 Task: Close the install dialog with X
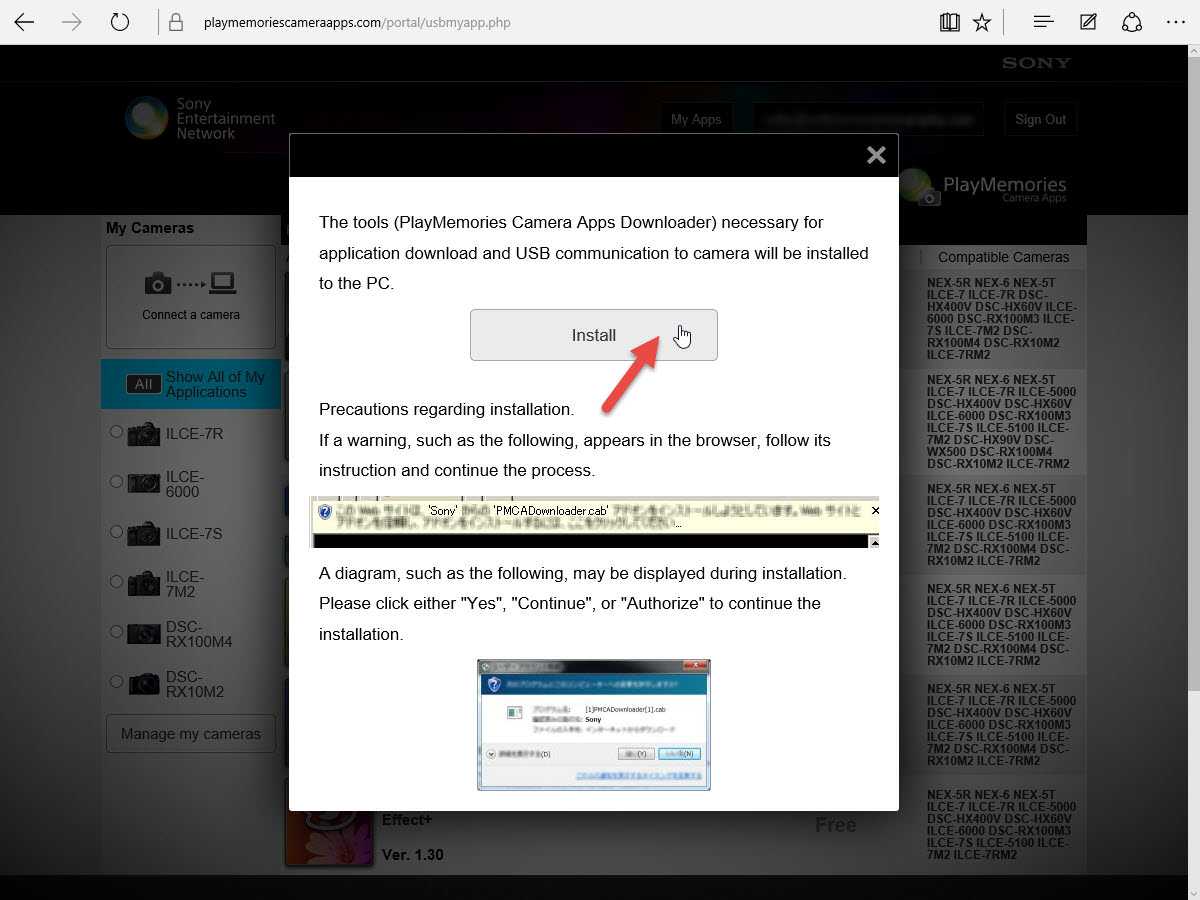click(876, 155)
